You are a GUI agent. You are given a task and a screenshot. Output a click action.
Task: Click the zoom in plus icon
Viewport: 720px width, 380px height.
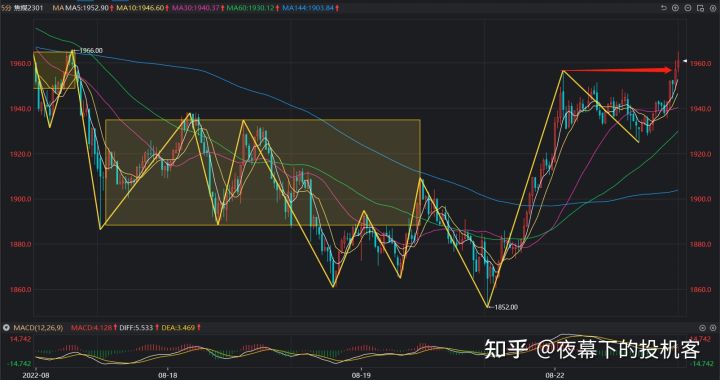tap(675, 8)
